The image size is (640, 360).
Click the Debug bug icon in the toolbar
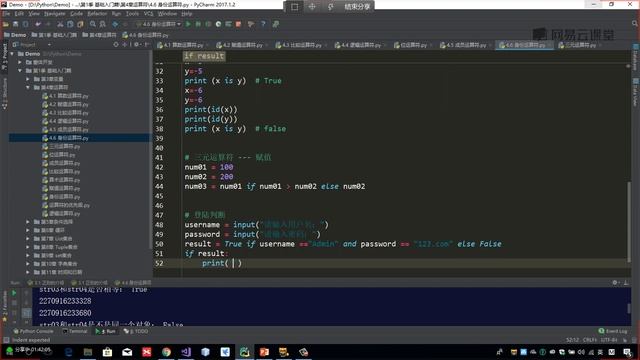pos(198,24)
